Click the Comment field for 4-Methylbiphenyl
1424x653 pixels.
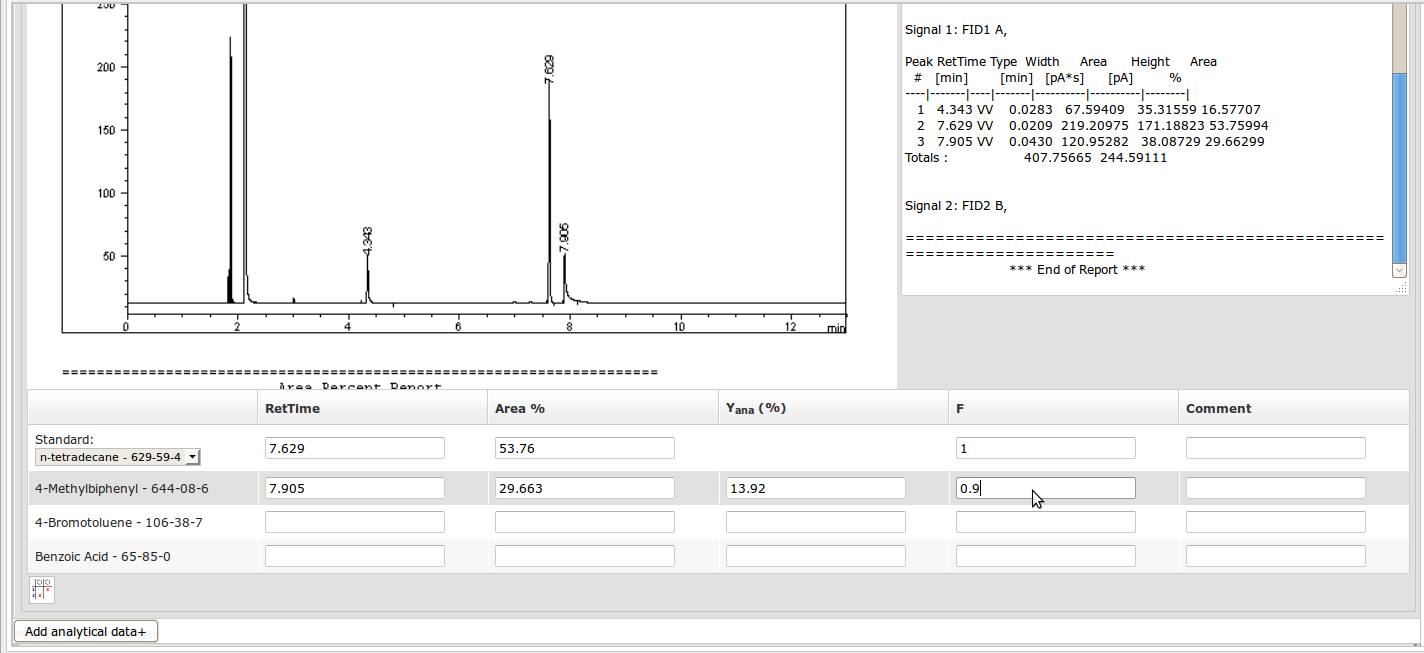(x=1275, y=488)
